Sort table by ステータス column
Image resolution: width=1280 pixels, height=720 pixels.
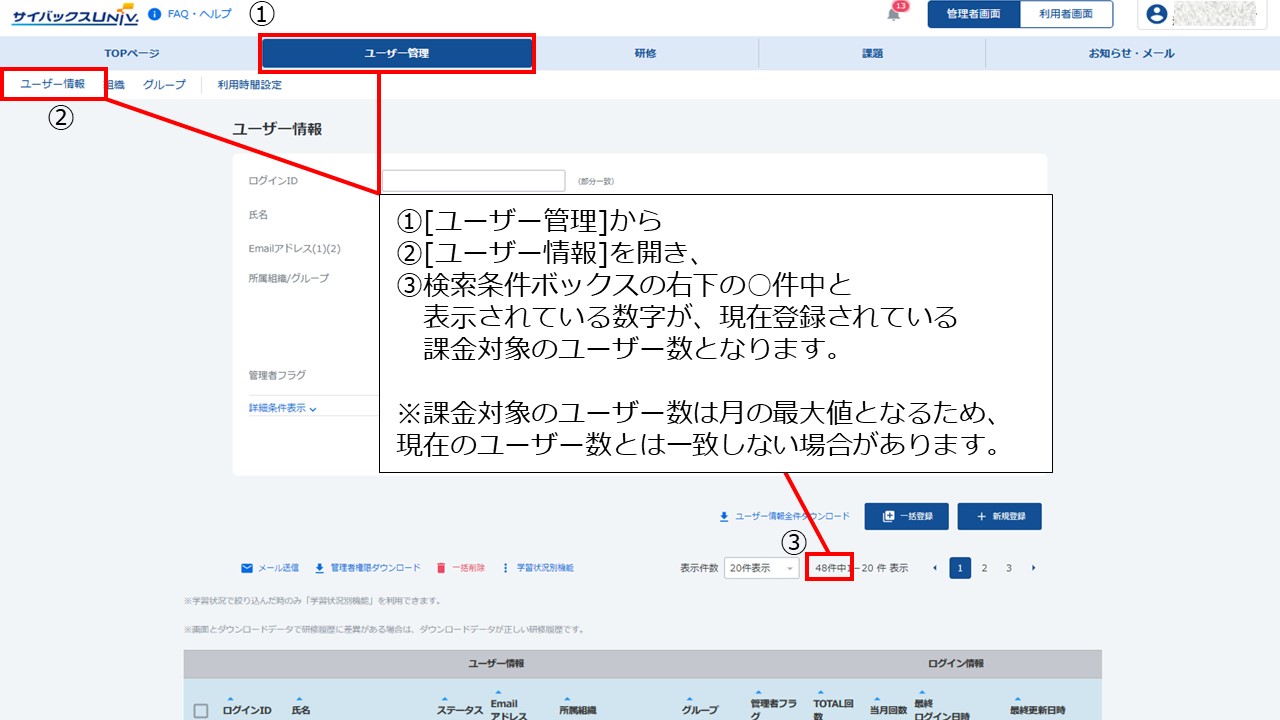[460, 708]
